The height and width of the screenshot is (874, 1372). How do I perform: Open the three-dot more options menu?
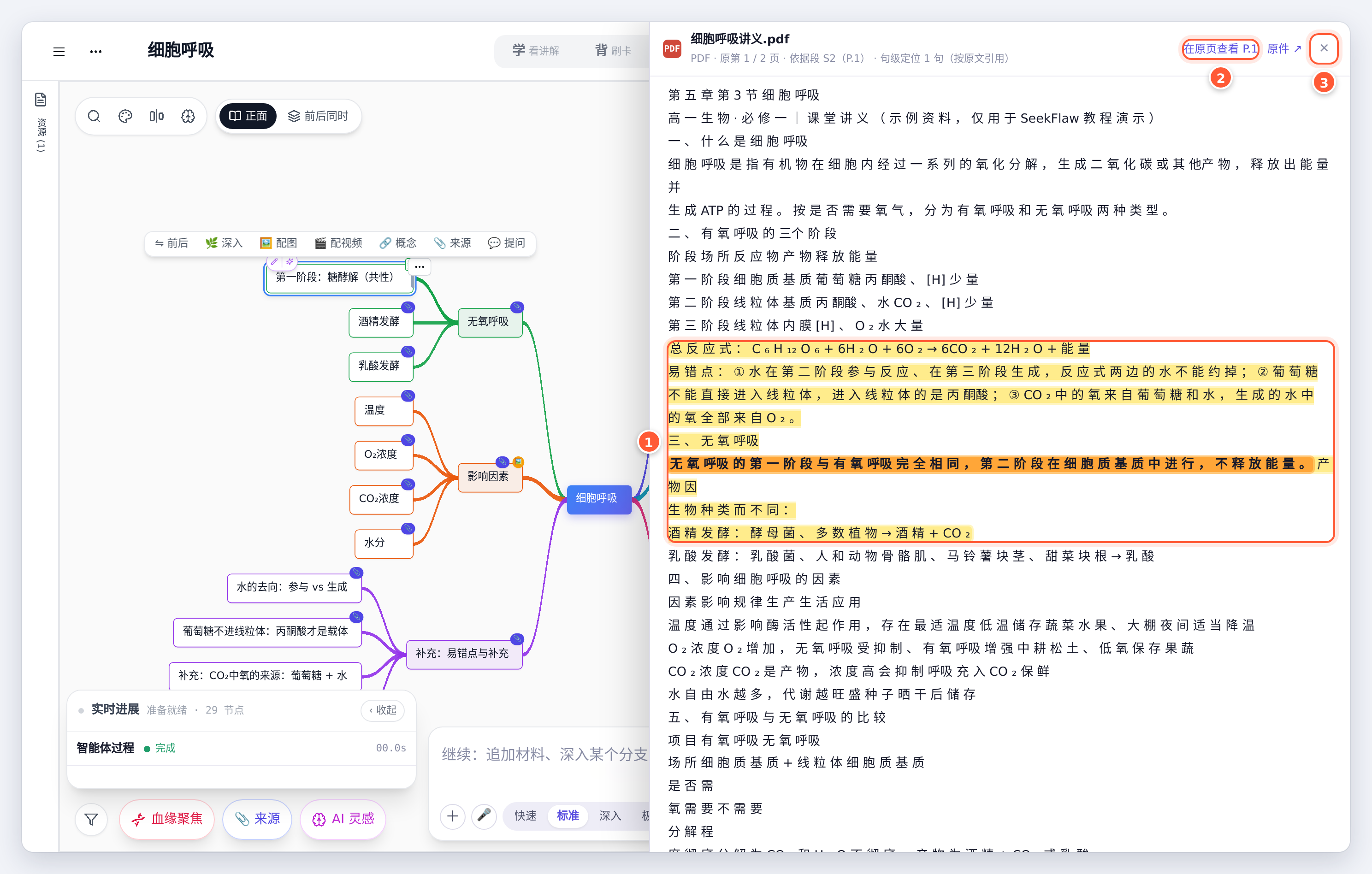tap(96, 51)
